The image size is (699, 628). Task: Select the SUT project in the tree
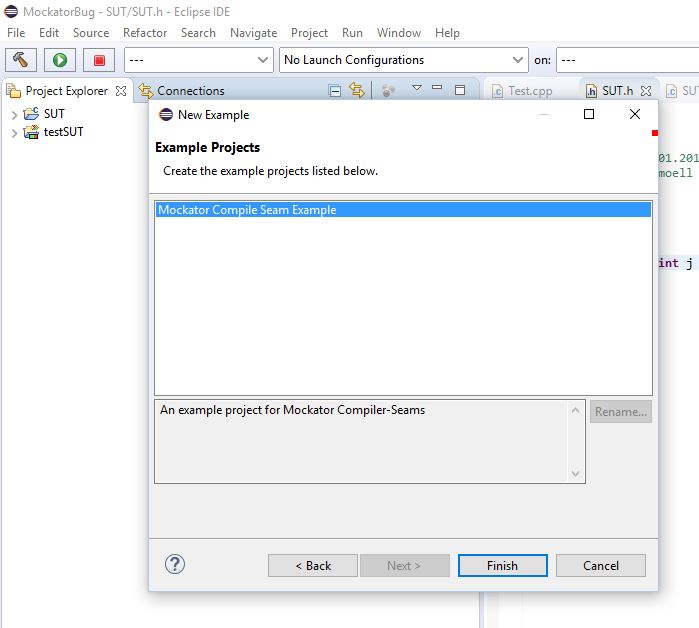(x=54, y=114)
